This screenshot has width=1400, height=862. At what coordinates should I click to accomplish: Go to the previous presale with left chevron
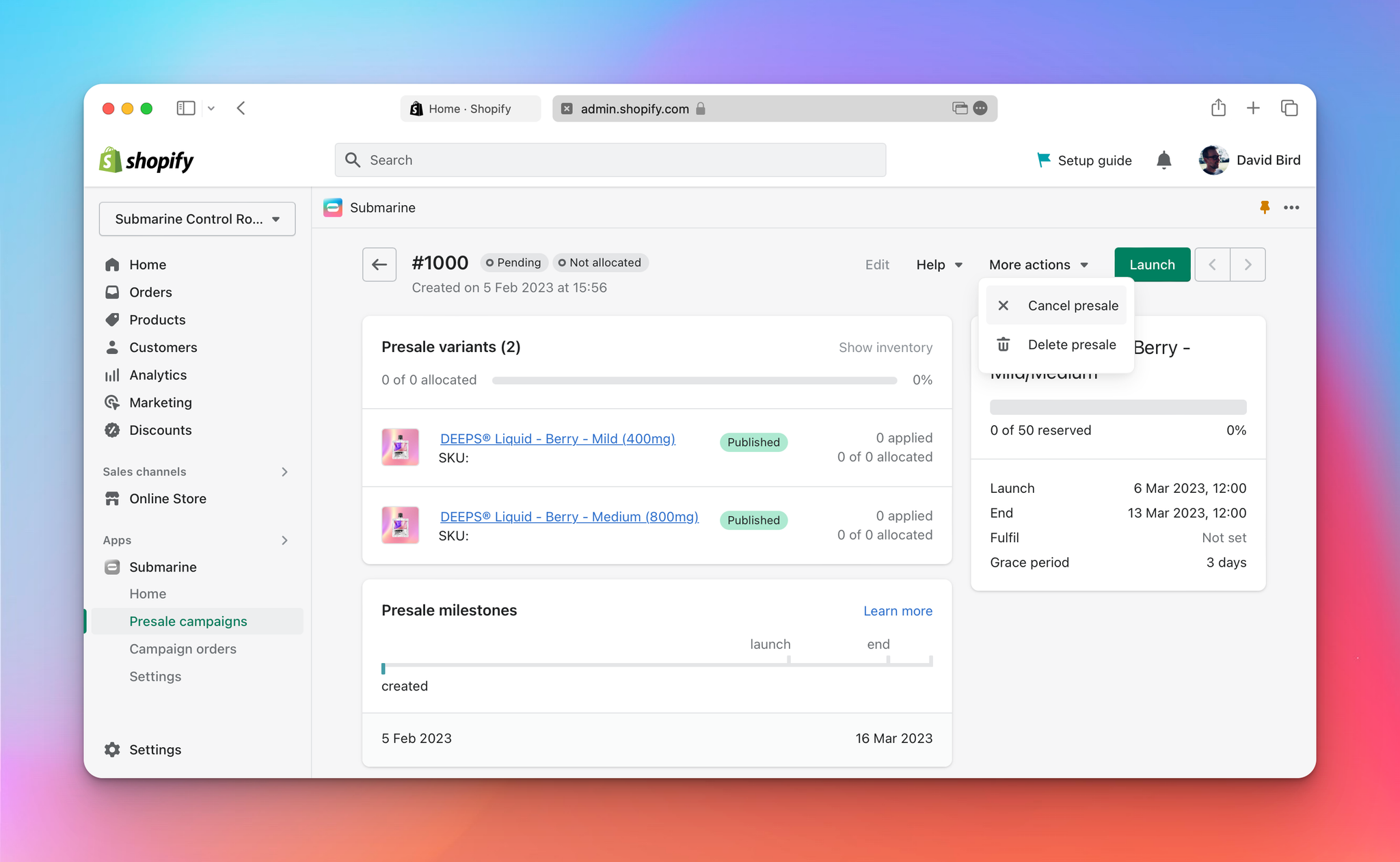click(1212, 265)
